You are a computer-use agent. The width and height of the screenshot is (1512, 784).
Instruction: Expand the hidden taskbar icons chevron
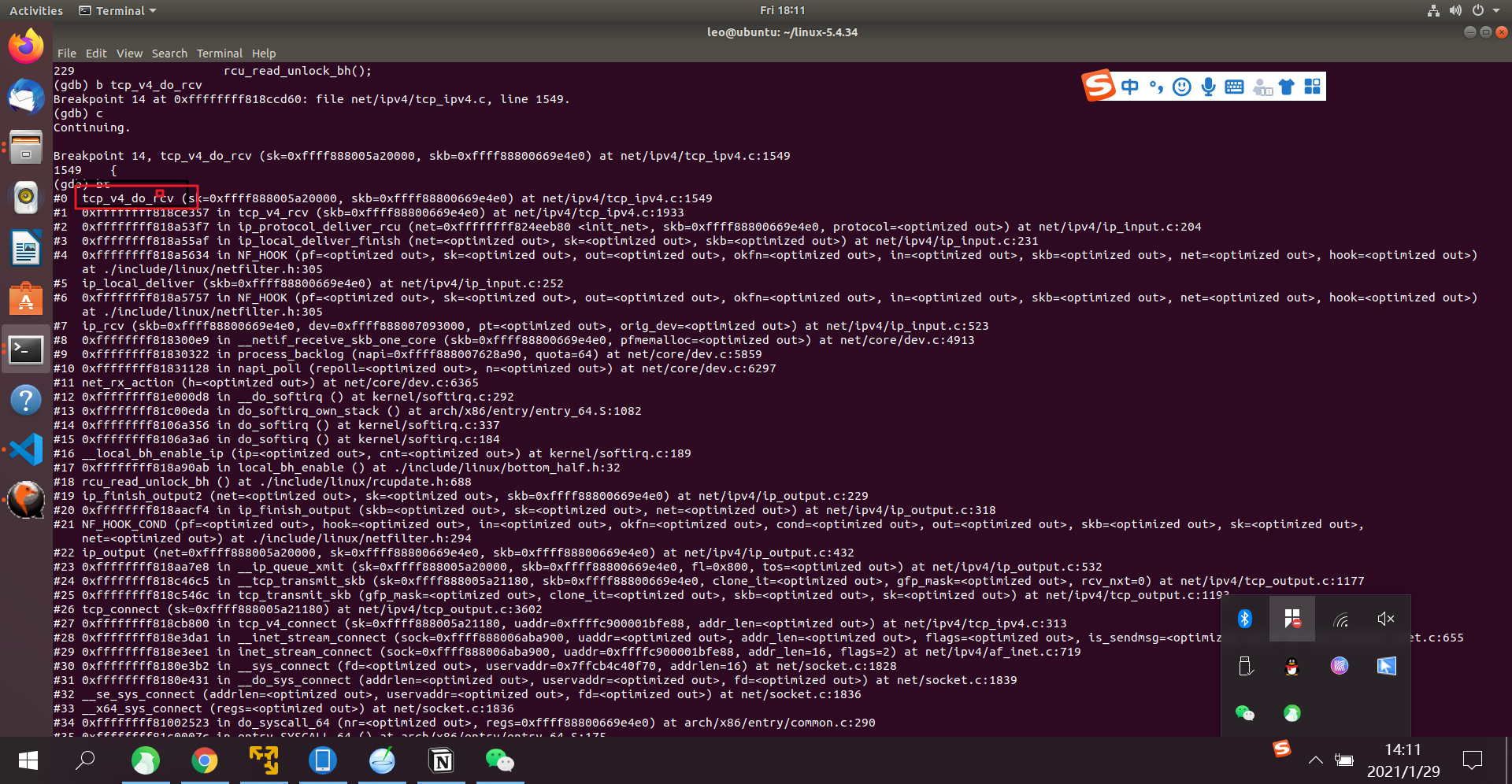click(1315, 760)
